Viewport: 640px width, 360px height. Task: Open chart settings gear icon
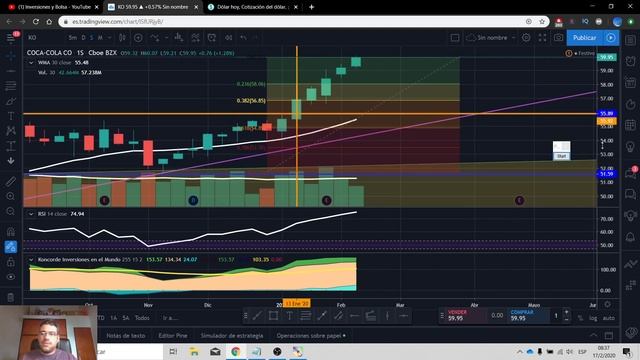(x=526, y=38)
